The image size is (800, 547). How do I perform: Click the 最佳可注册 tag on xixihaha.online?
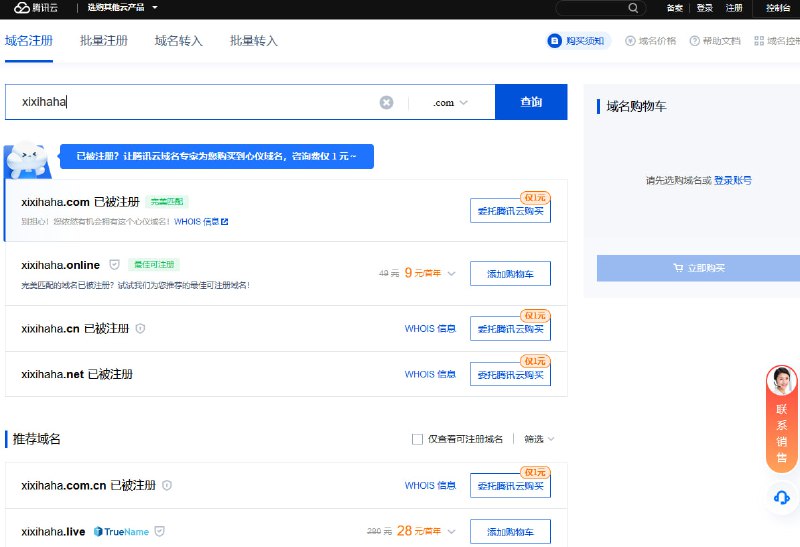154,265
